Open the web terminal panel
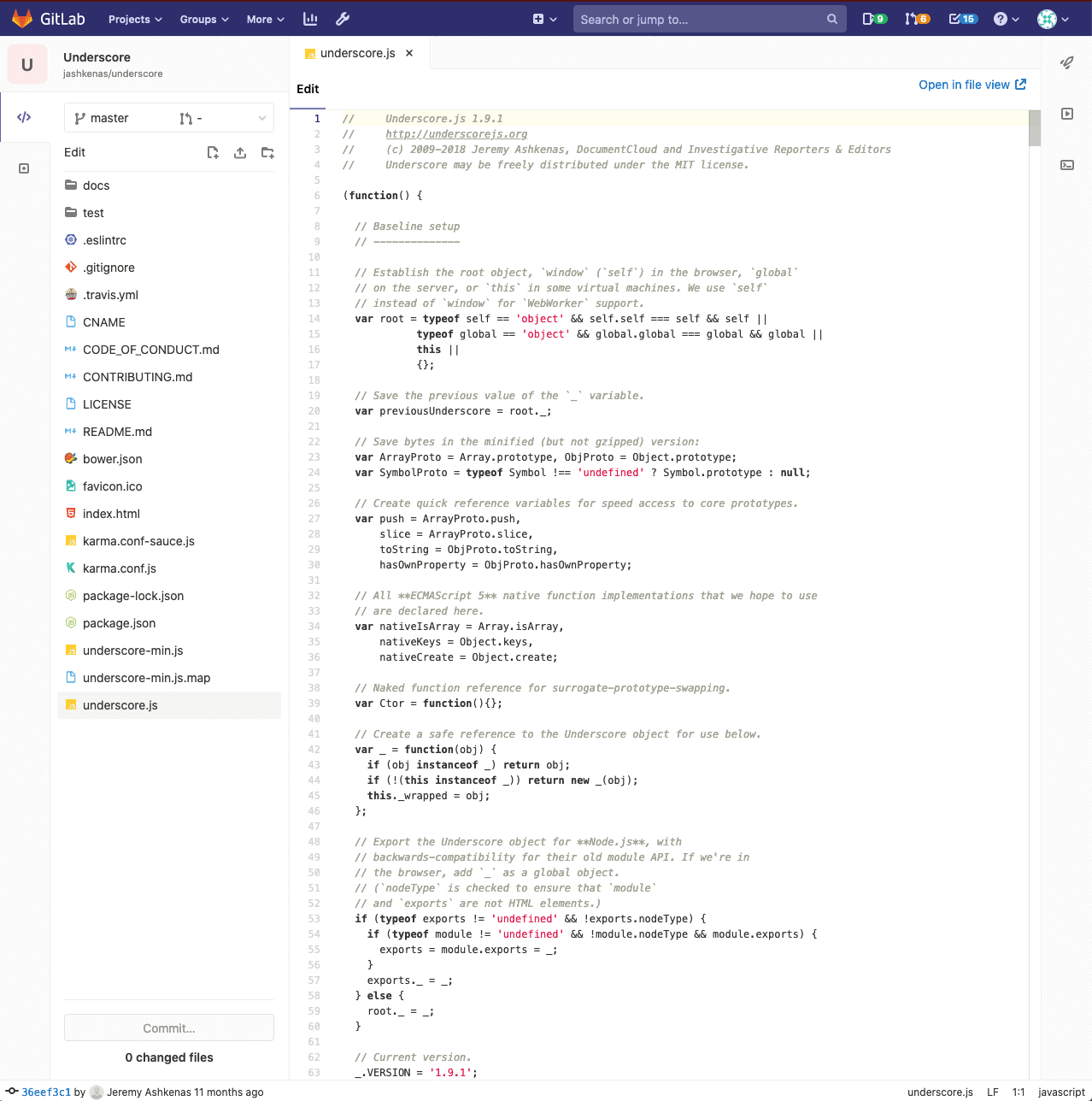Screen dimensions: 1092x1101 [x=1067, y=165]
